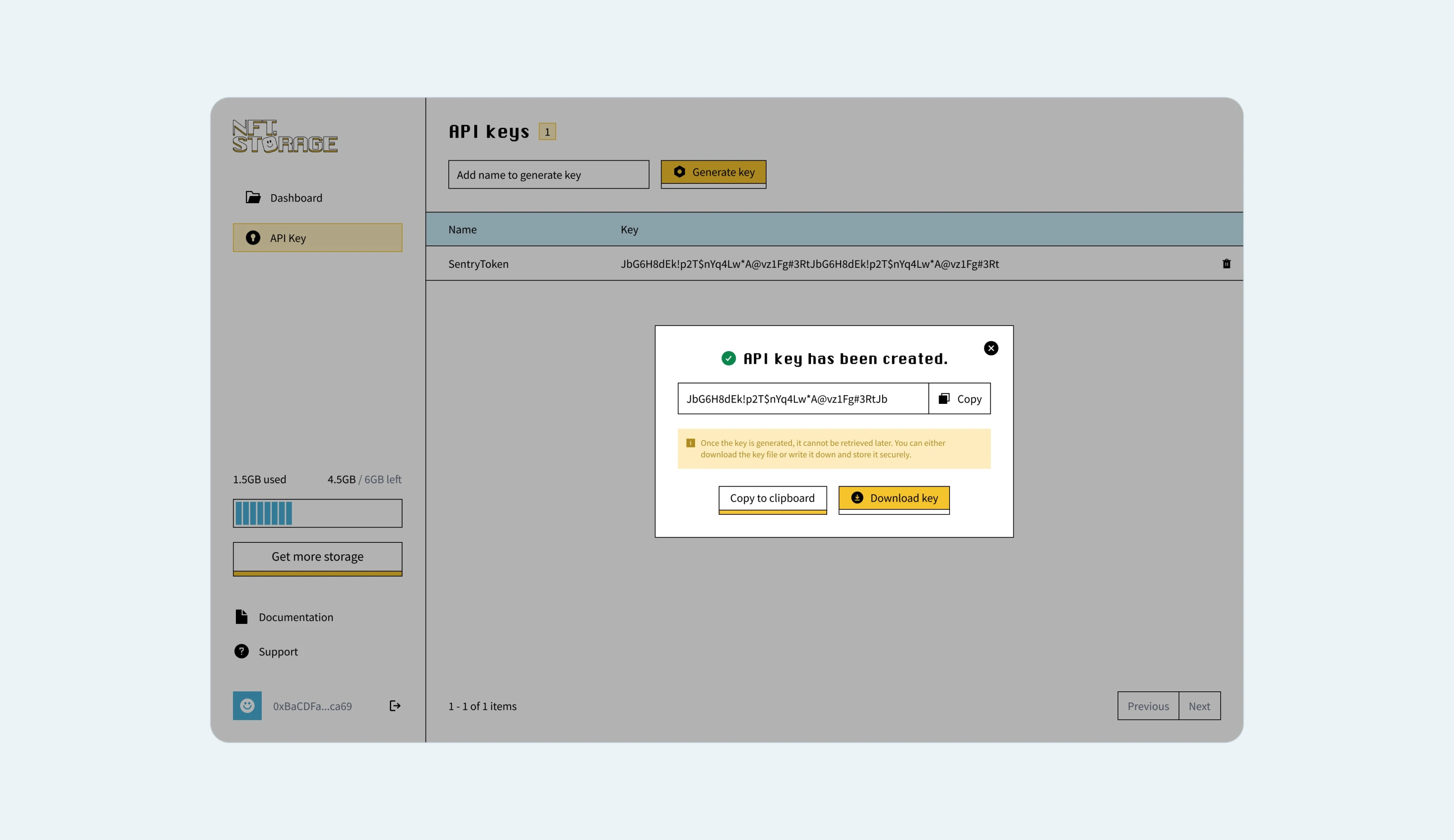Click the Copy button beside key field
1454x840 pixels.
pos(960,399)
